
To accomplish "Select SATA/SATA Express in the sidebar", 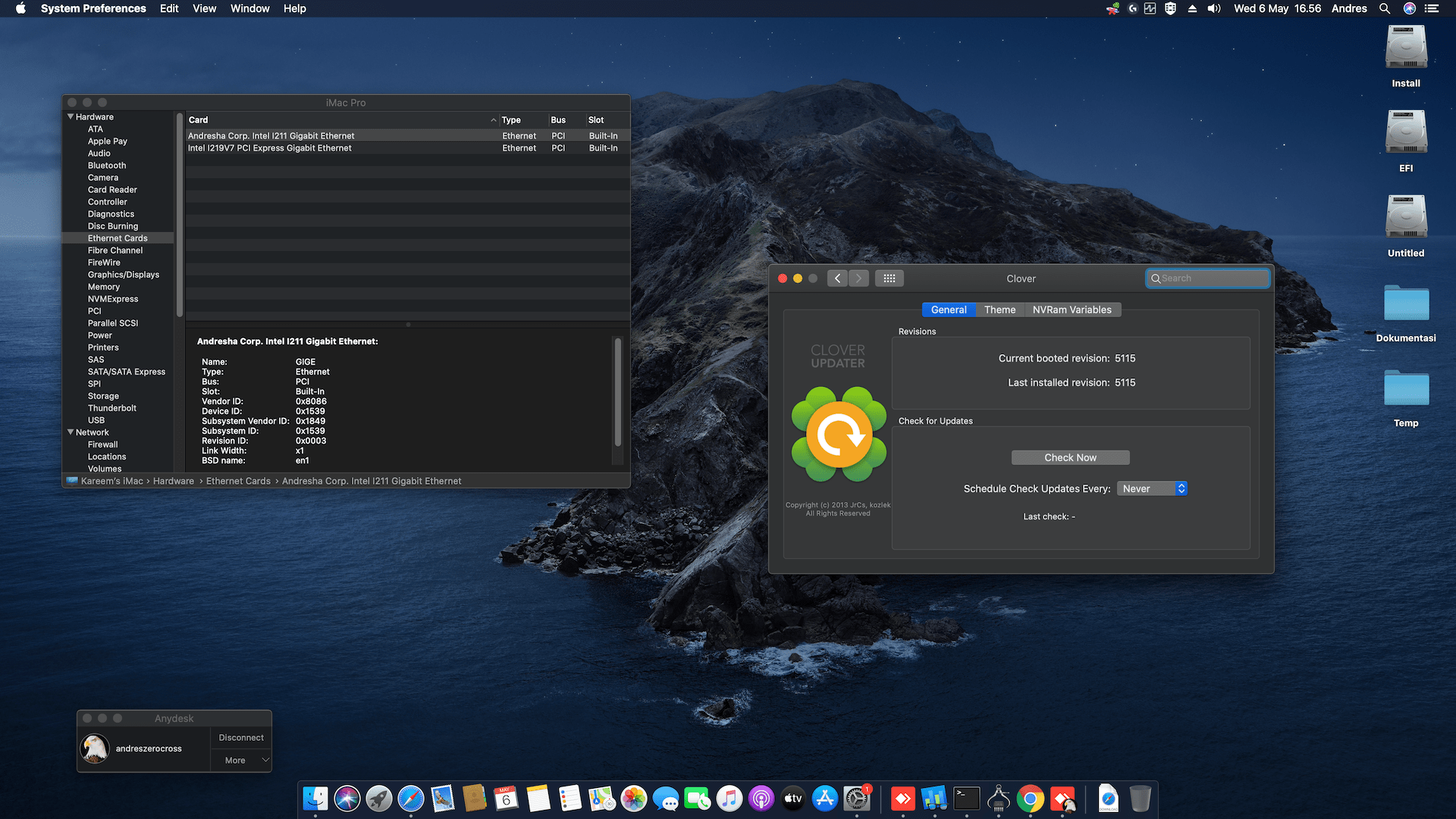I will (x=126, y=372).
